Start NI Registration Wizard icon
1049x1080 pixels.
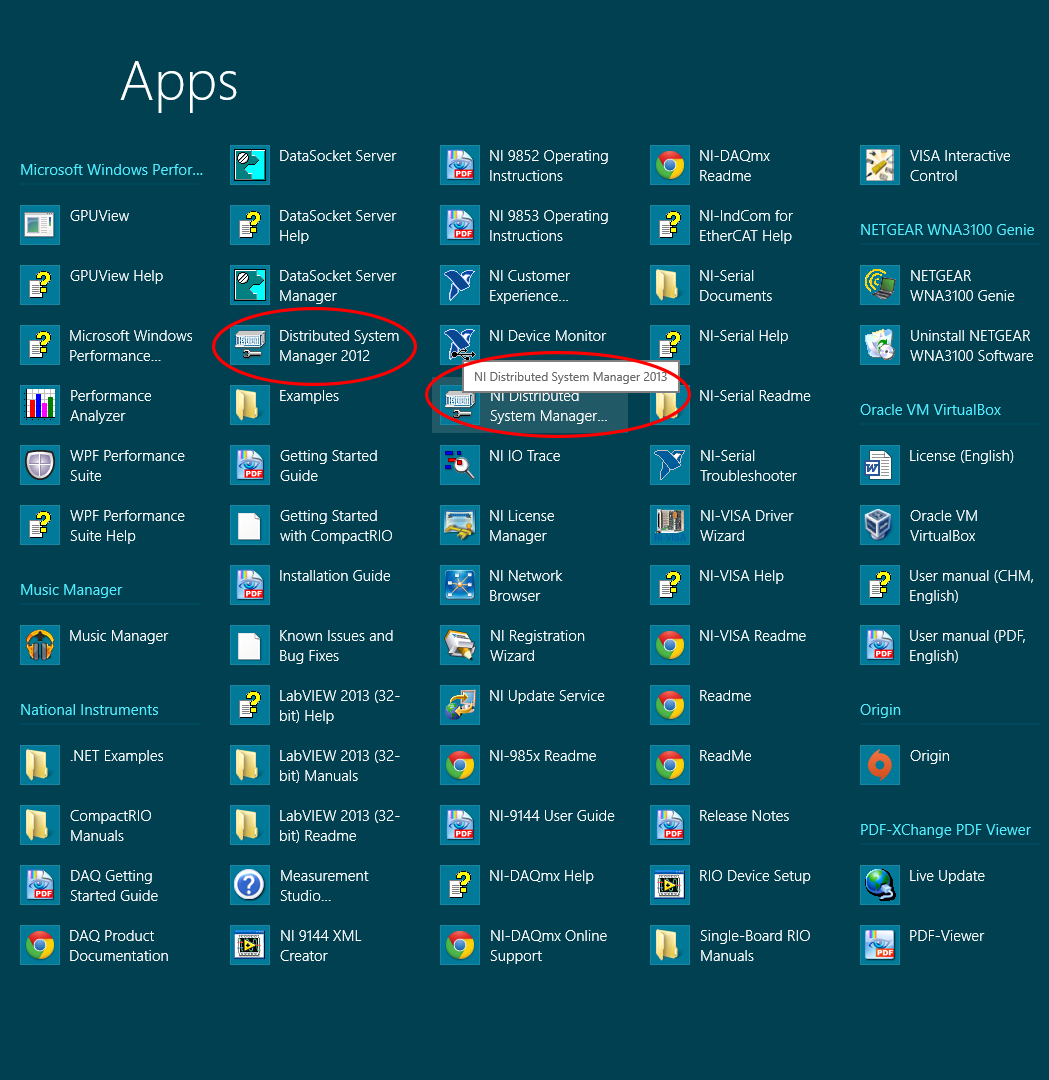click(x=459, y=645)
